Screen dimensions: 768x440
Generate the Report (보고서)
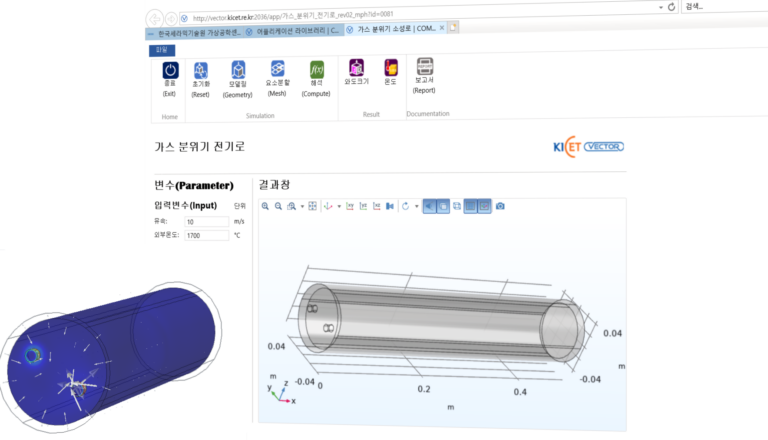click(424, 69)
